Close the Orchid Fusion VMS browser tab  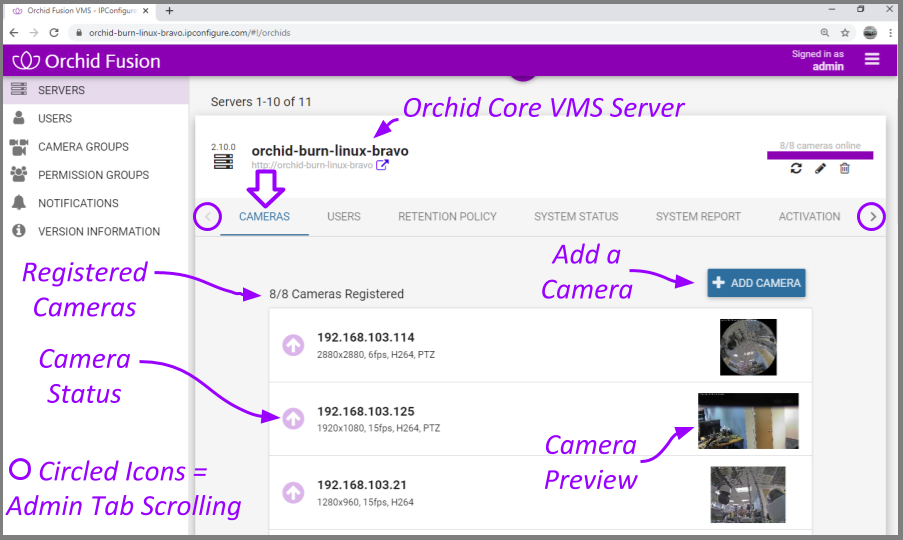[x=146, y=11]
